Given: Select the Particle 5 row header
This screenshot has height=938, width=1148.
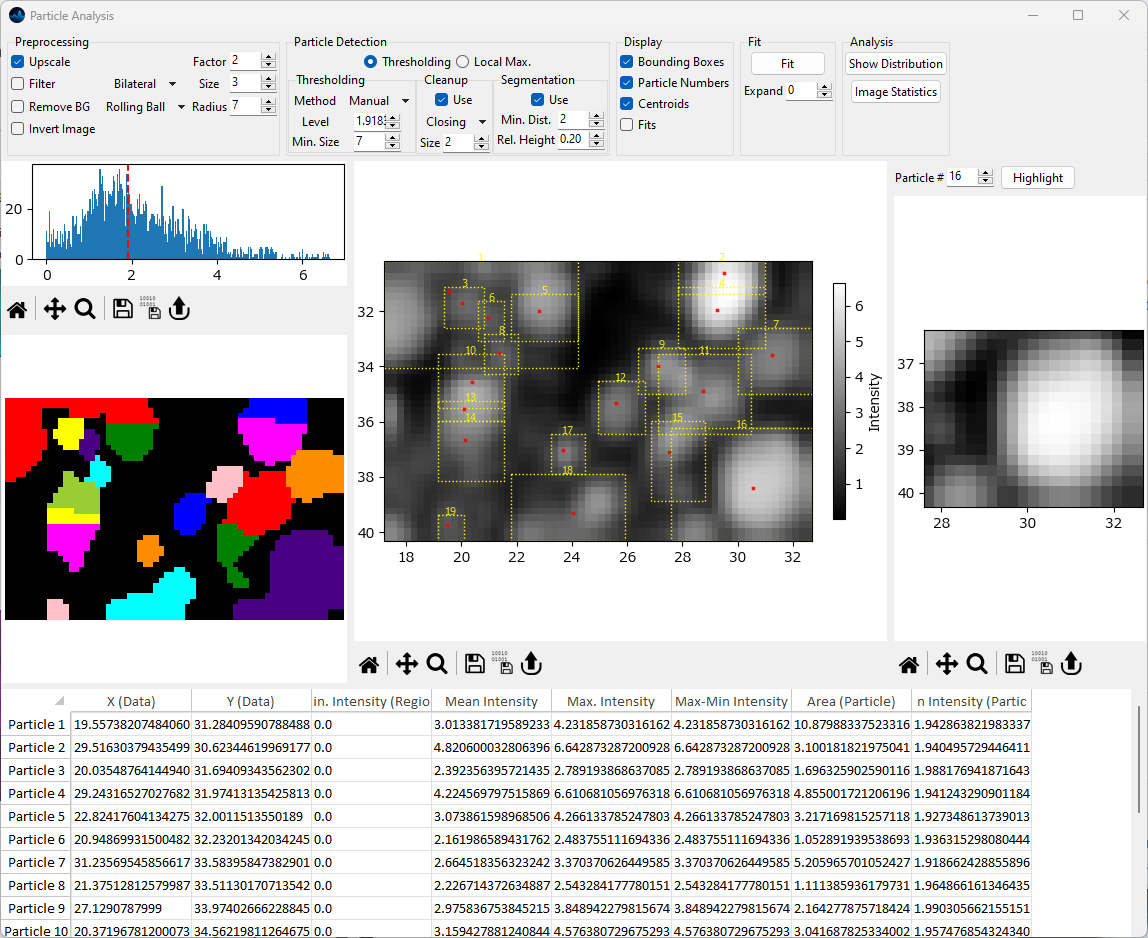Looking at the screenshot, I should pos(36,816).
